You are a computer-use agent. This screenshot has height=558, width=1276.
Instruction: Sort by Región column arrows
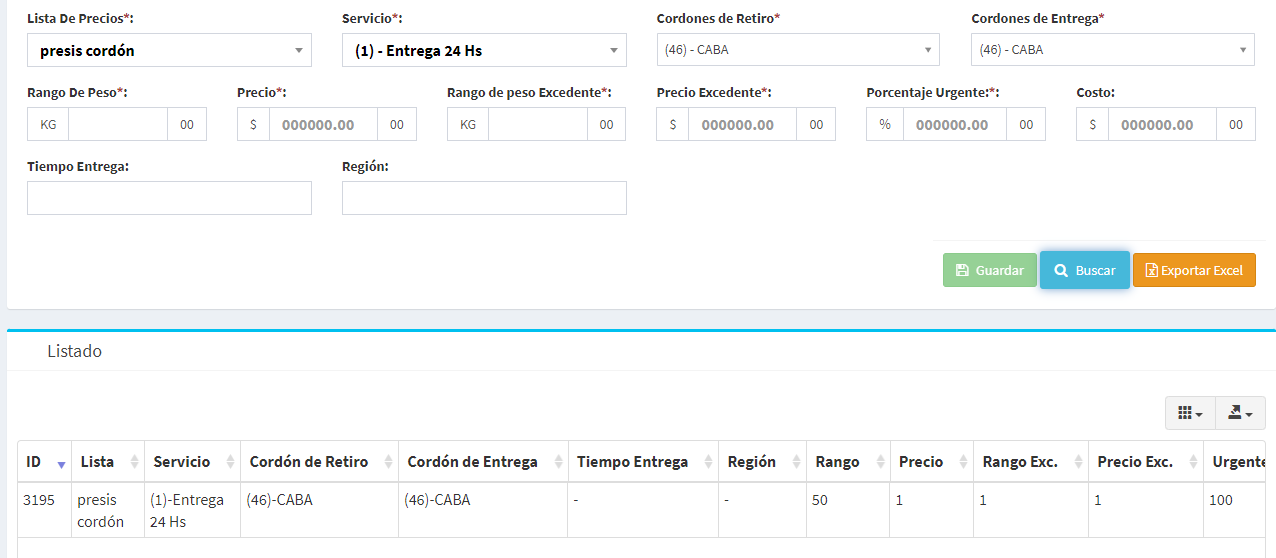pos(796,462)
